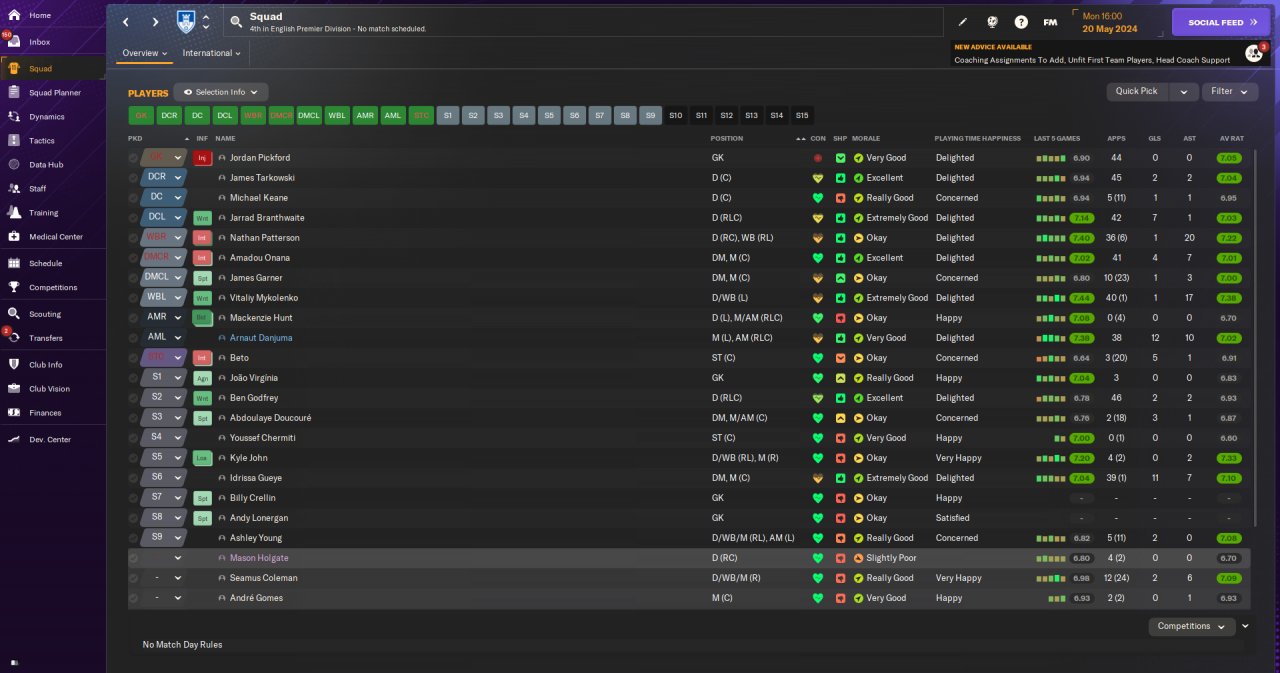Screen dimensions: 1280x673
Task: Select Seamus Coleman's row selection circle
Action: [134, 578]
